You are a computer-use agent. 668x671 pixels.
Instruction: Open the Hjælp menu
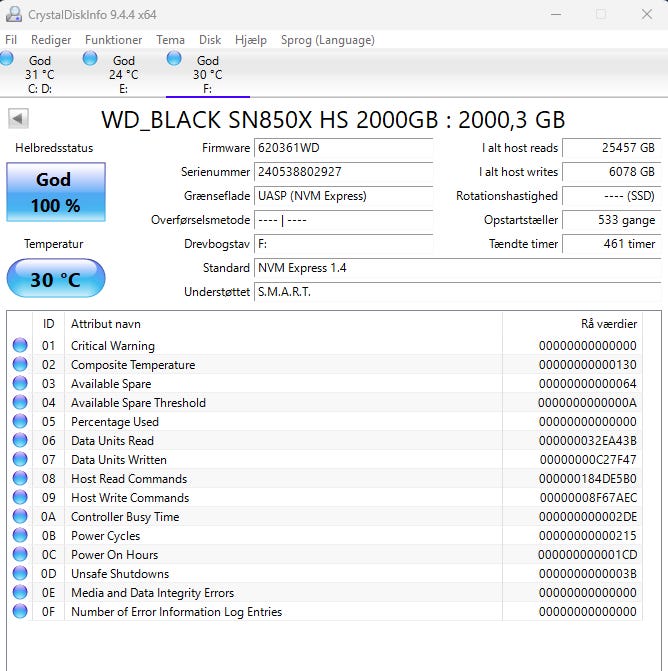[x=251, y=40]
